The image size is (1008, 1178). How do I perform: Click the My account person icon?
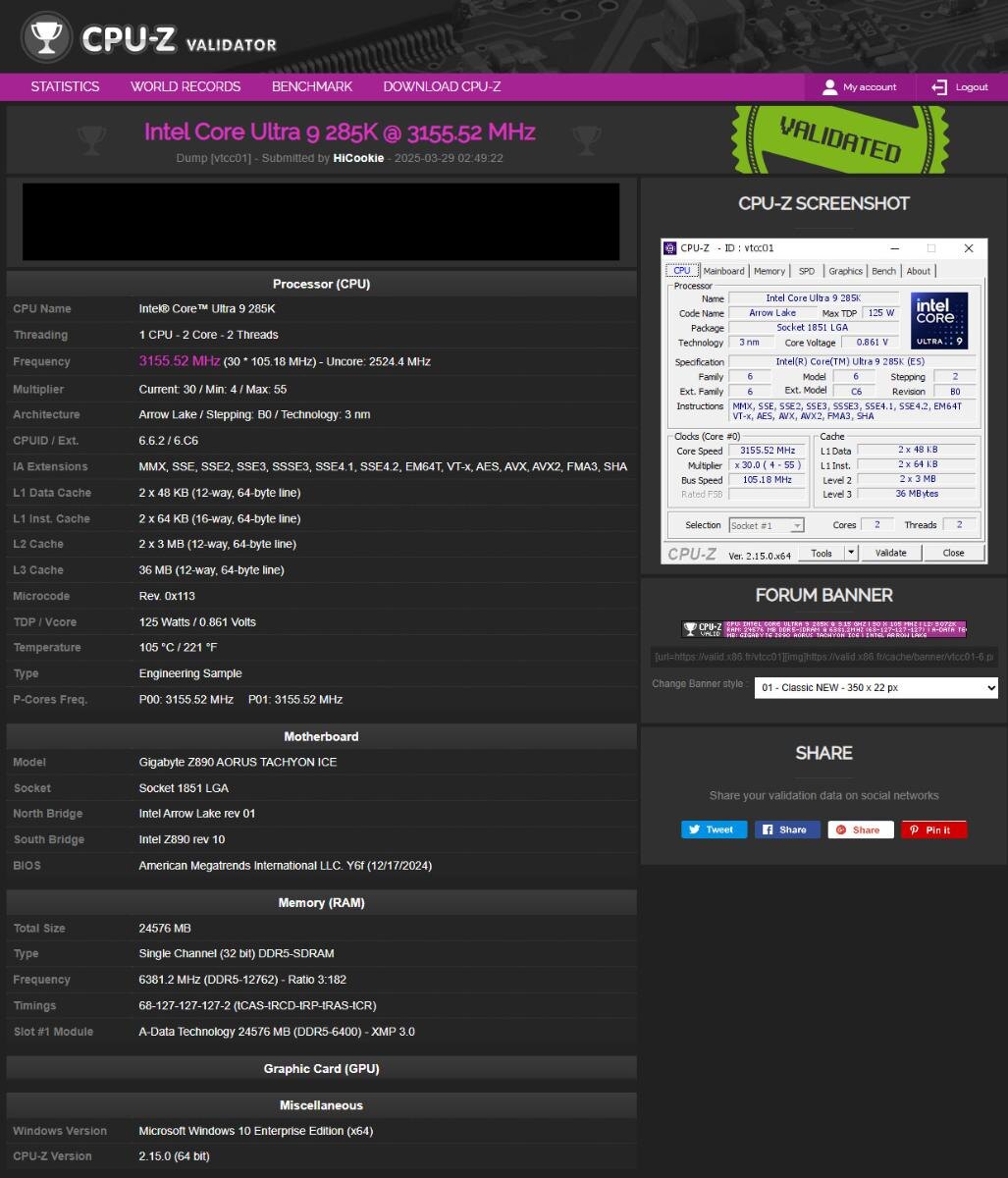[x=829, y=87]
